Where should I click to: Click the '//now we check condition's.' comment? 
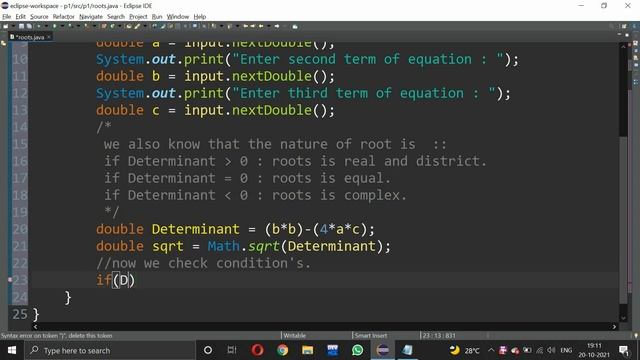pos(203,263)
